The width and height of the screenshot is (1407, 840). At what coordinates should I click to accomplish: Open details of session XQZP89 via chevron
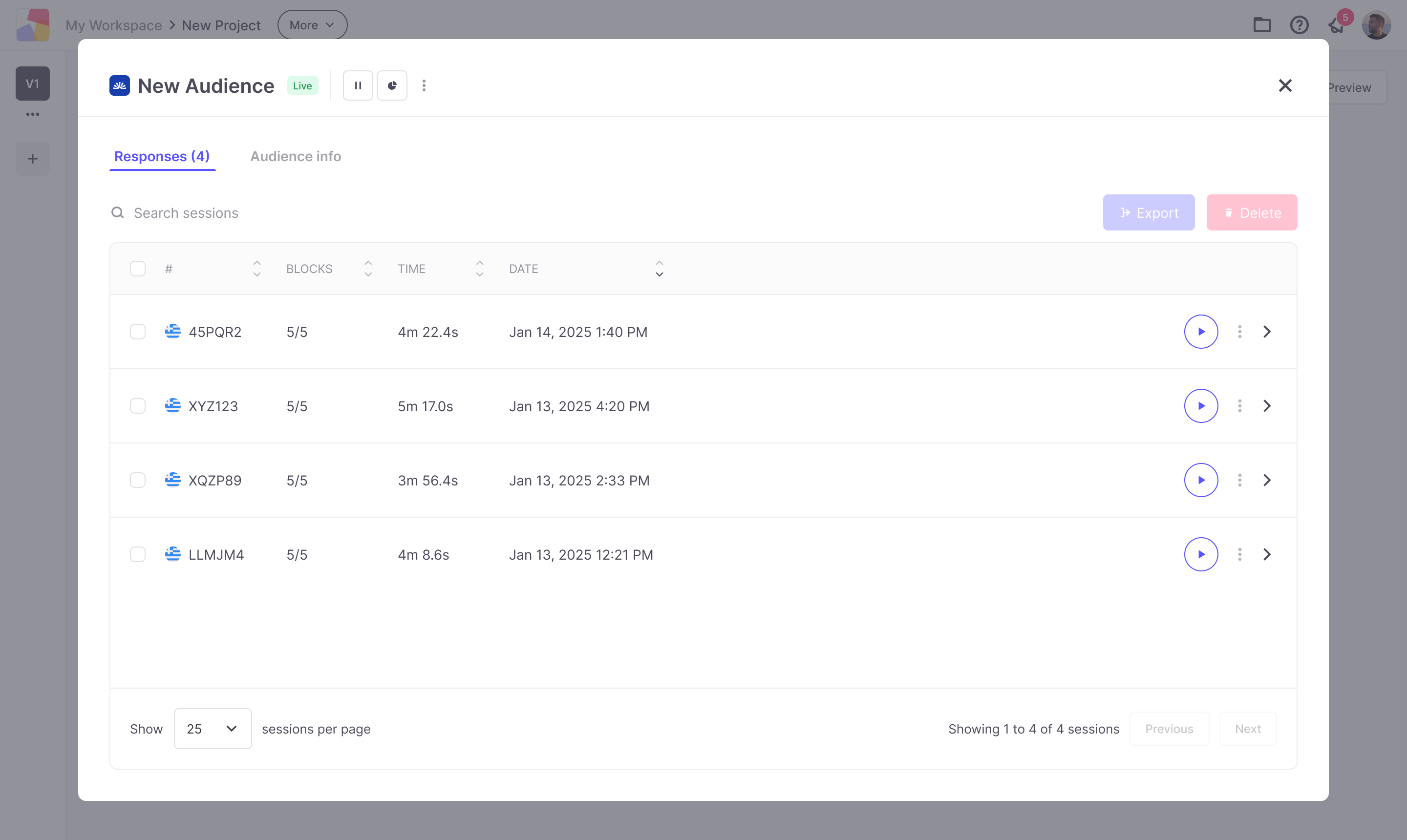point(1267,480)
